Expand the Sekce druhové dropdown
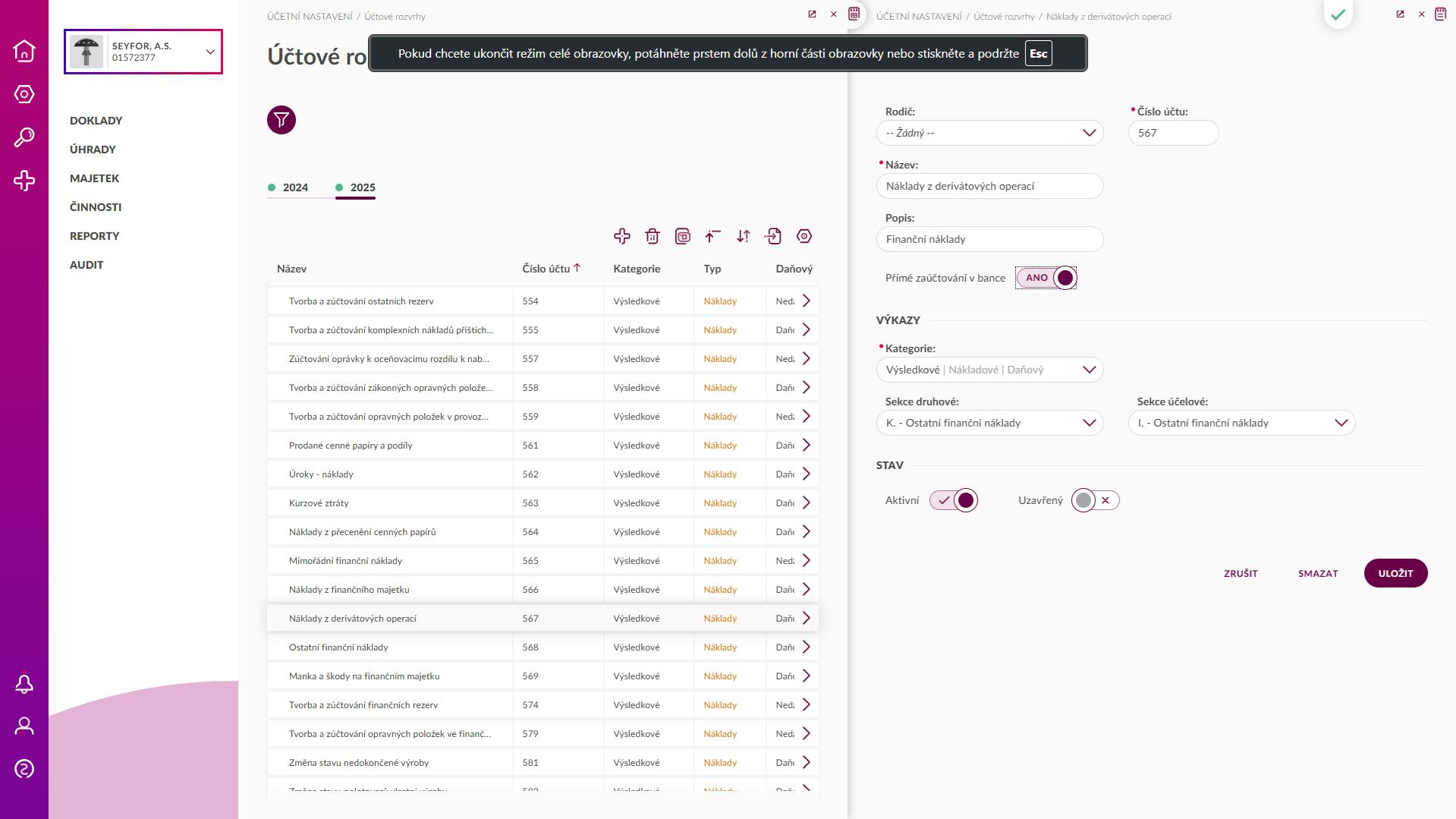The height and width of the screenshot is (819, 1456). 989,423
